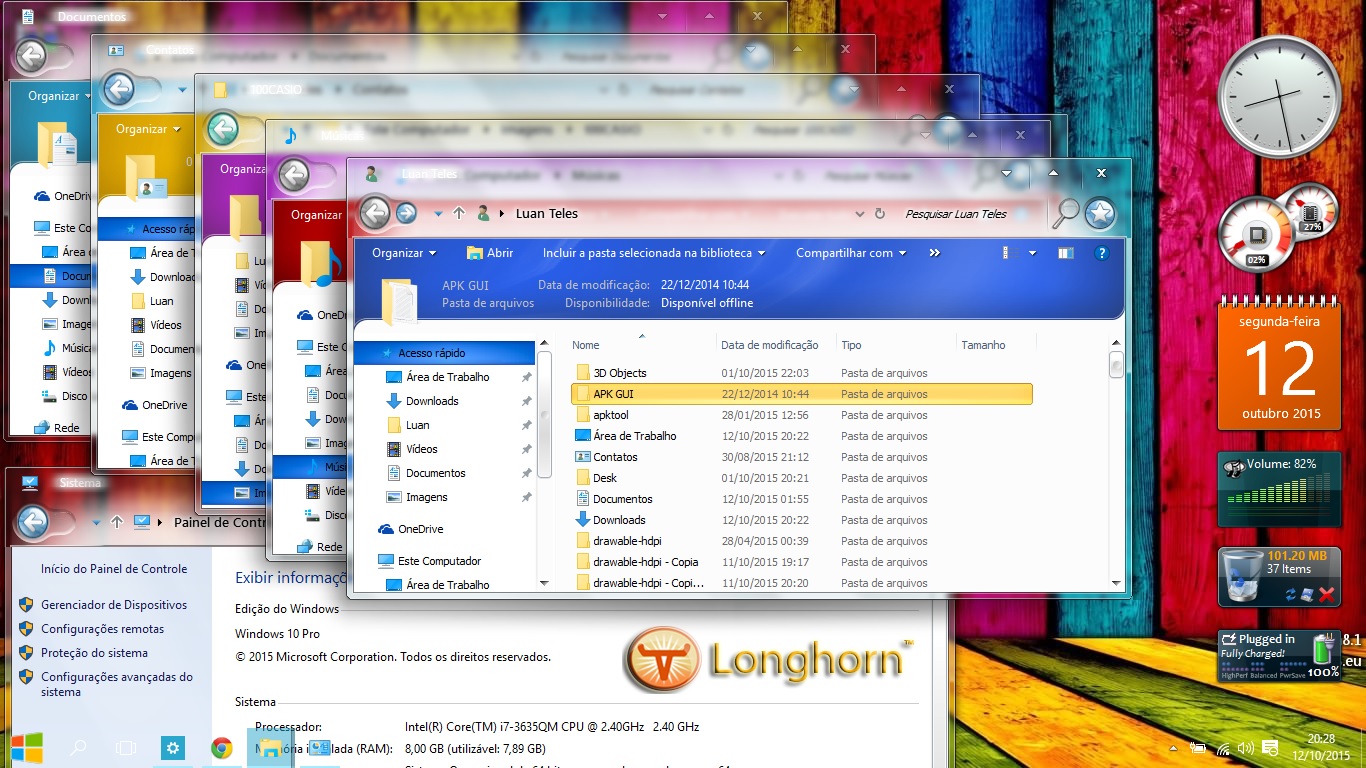The height and width of the screenshot is (768, 1366).
Task: Click the up-one-level arrow in Luan Teles window
Action: (x=459, y=213)
